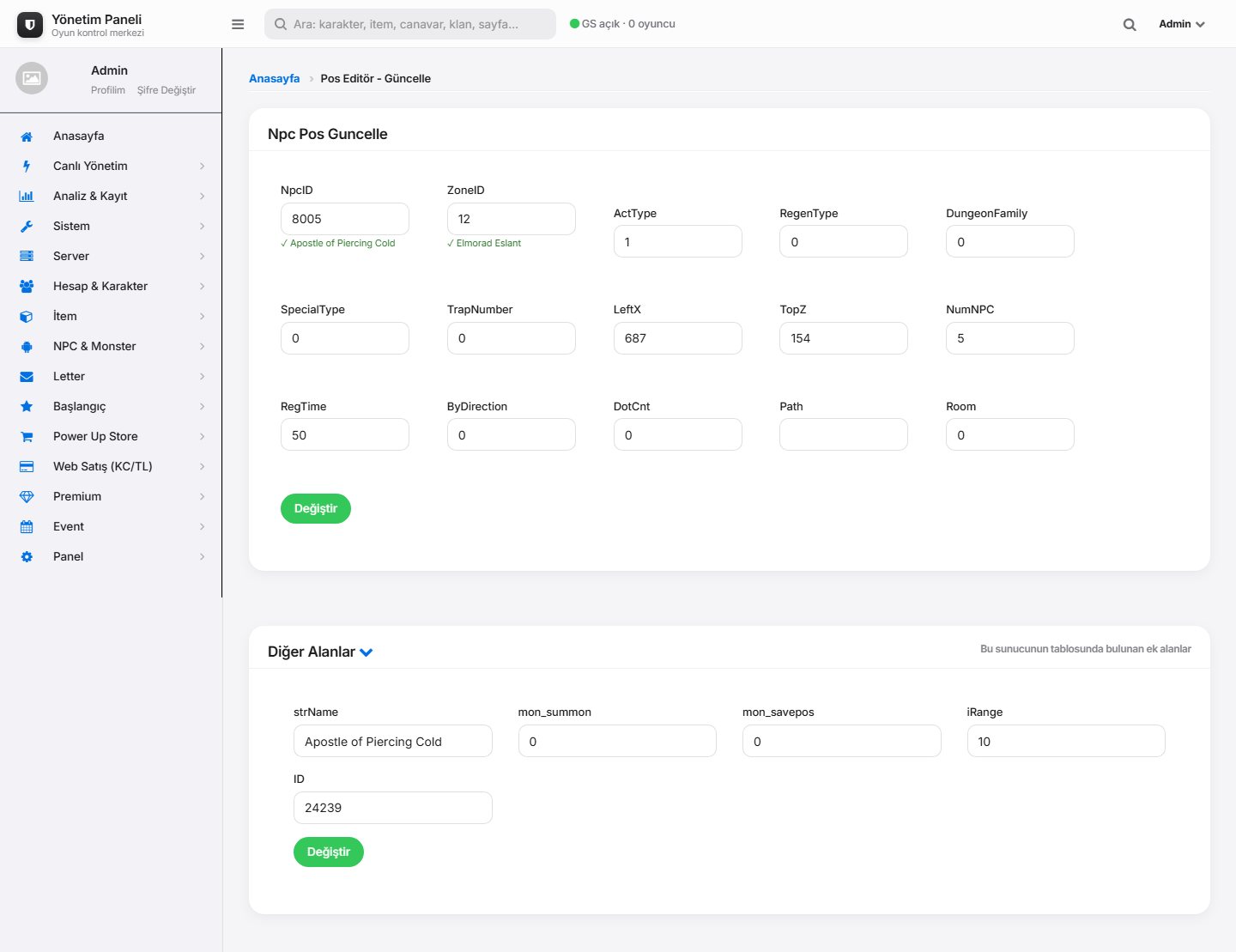Click the Panel gear icon
Viewport: 1236px width, 952px height.
click(27, 557)
